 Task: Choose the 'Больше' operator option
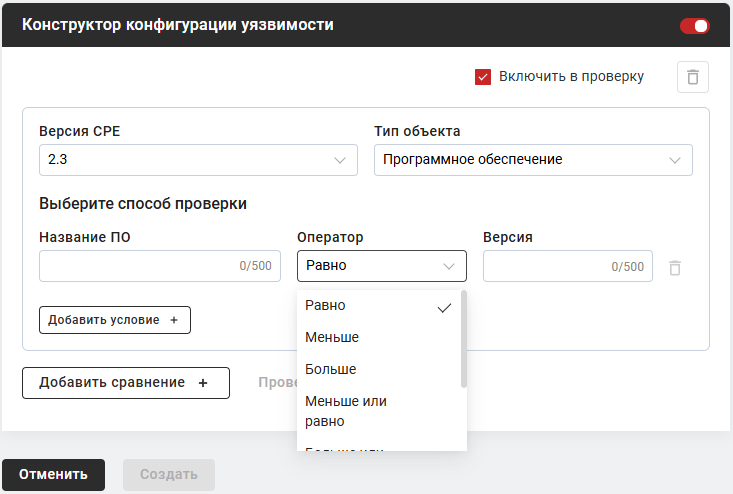coord(379,369)
